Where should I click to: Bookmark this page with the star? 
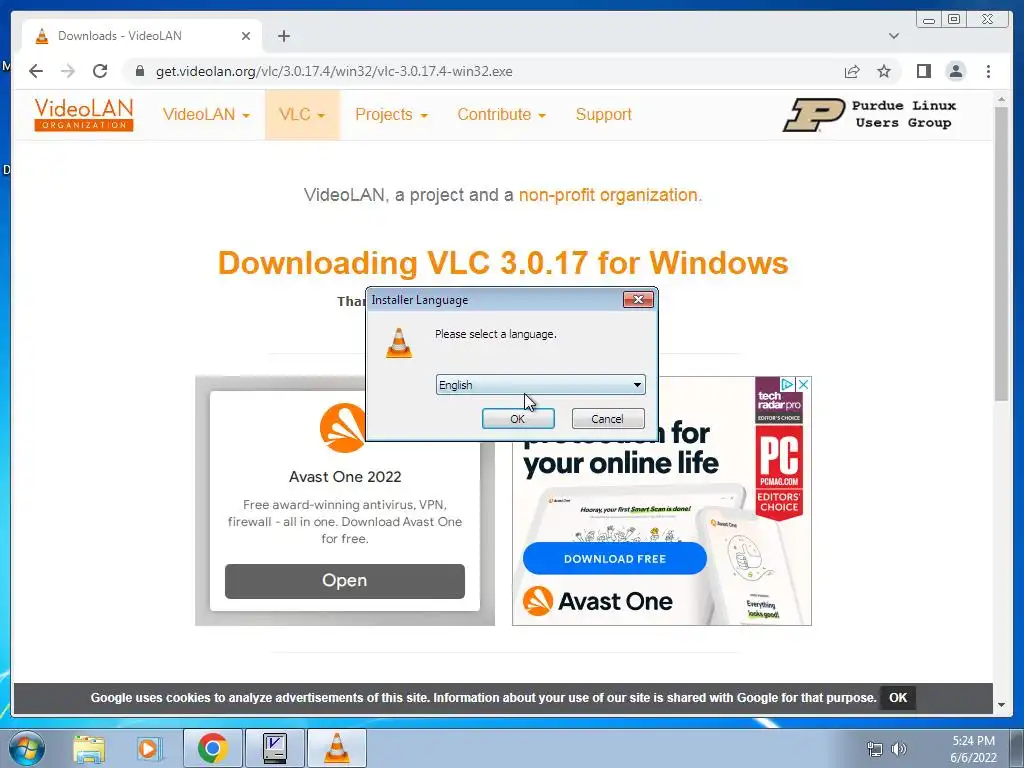(884, 71)
